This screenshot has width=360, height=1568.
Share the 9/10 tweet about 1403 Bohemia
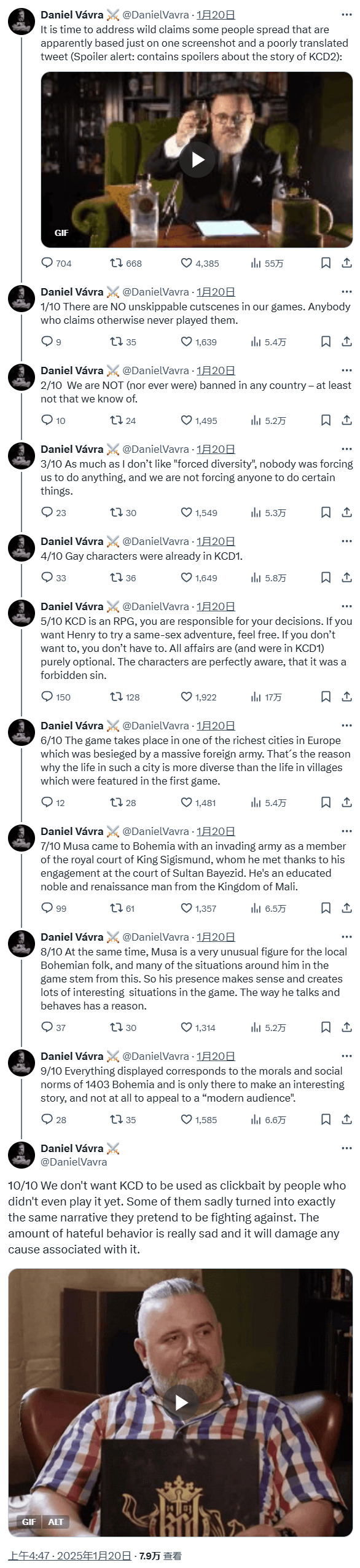(x=346, y=1119)
